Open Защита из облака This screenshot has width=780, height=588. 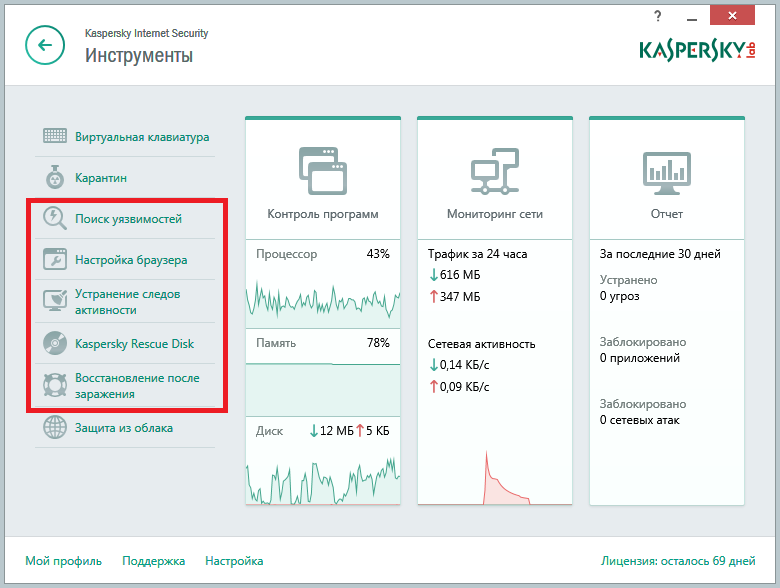coord(124,428)
